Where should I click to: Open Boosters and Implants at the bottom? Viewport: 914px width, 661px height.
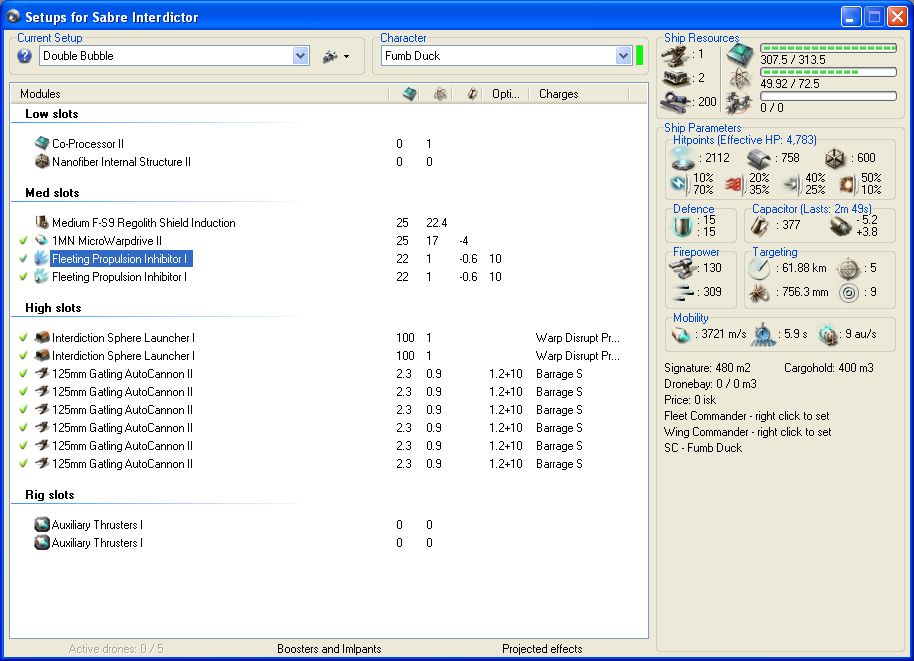pyautogui.click(x=329, y=649)
